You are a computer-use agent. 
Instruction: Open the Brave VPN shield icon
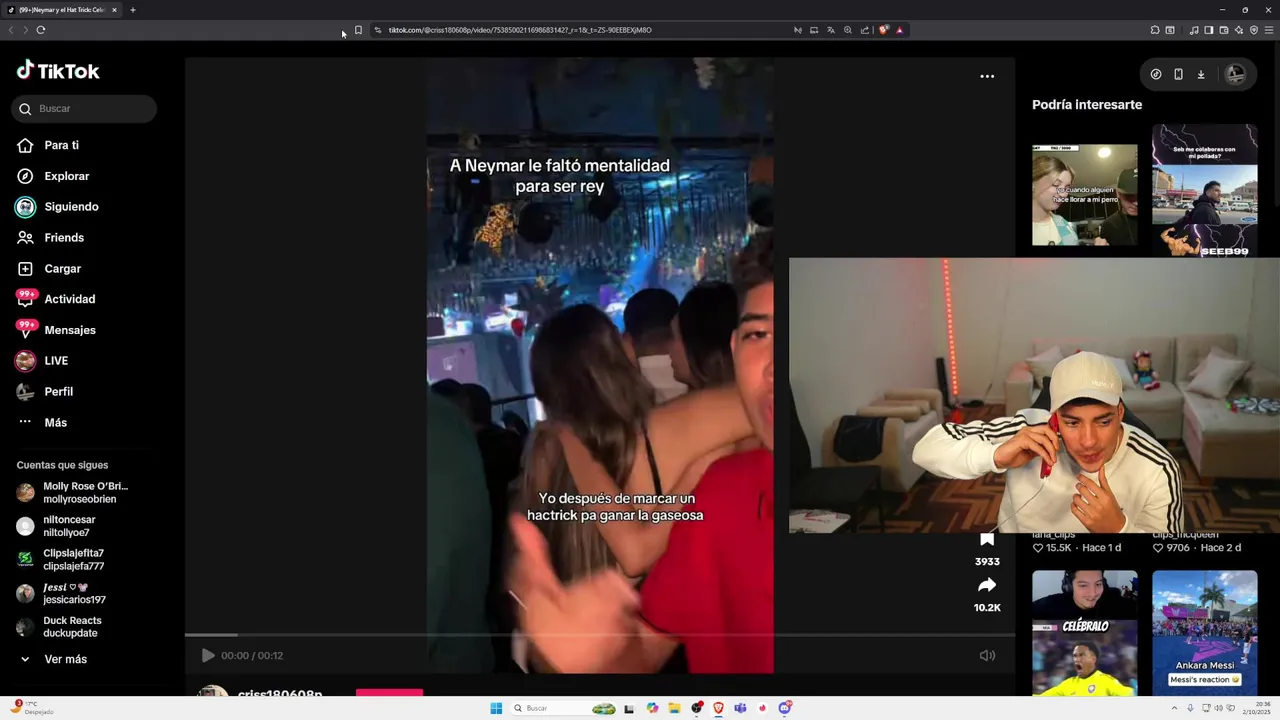(1254, 30)
